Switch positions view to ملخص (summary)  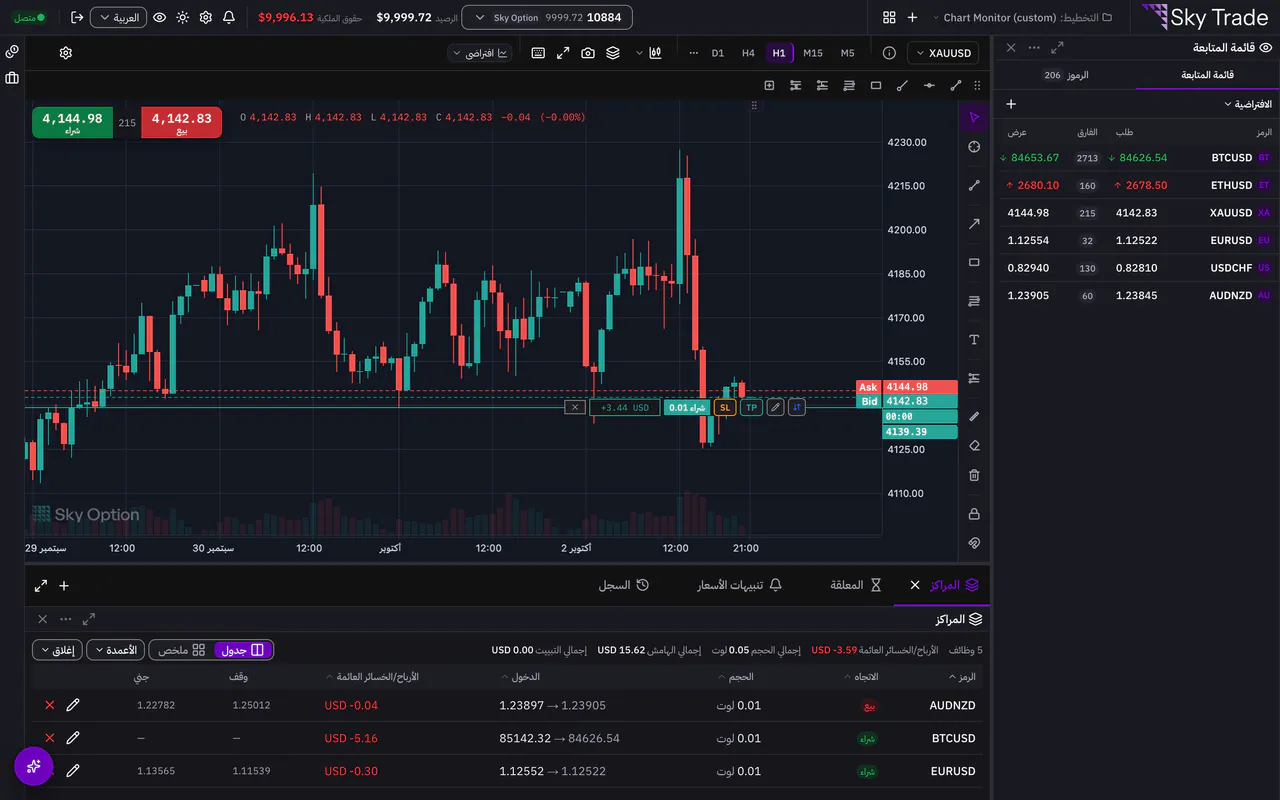(x=182, y=650)
